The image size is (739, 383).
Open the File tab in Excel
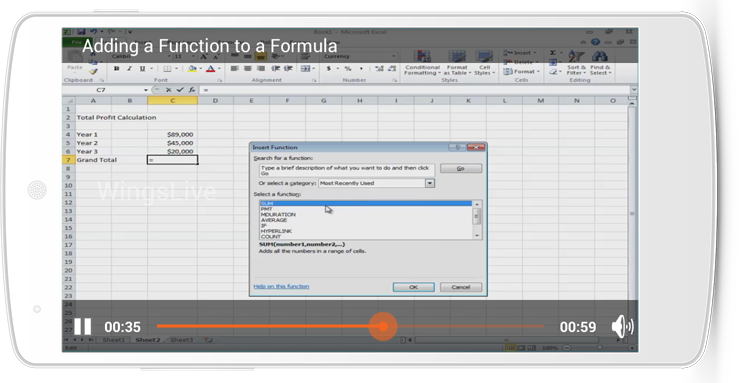click(77, 42)
